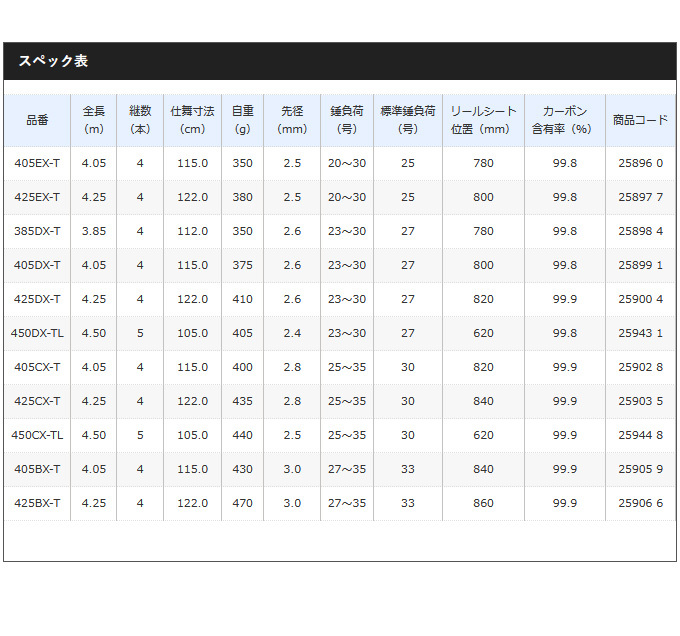Viewport: 680px width, 636px height.
Task: Select the 450DX-TL model cell
Action: coord(37,333)
